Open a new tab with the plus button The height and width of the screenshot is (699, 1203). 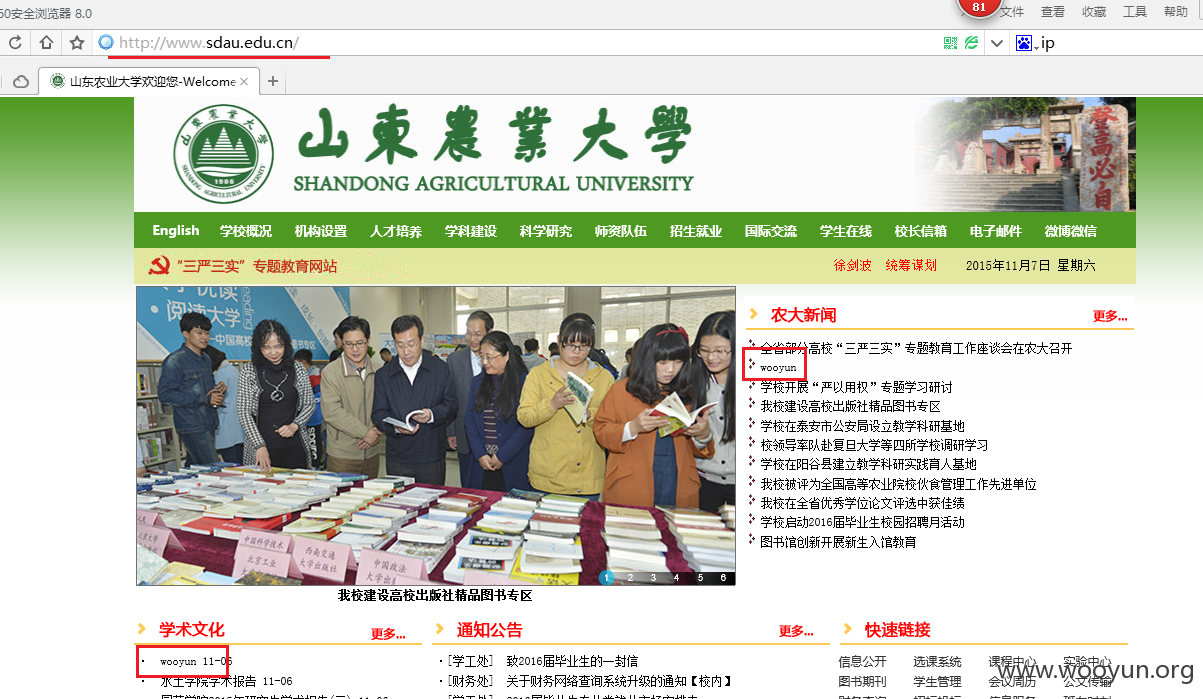(272, 81)
